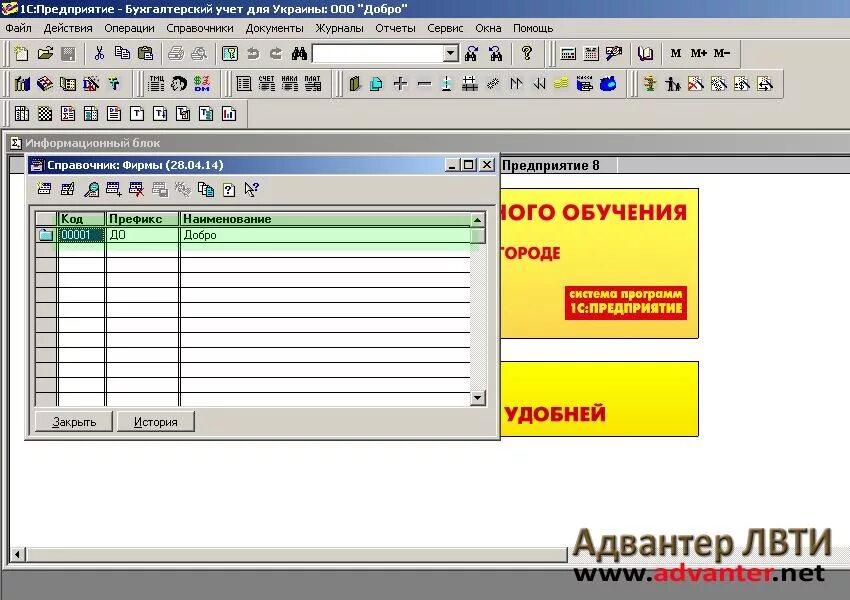Click the Cut scissors icon
The image size is (850, 600).
click(x=99, y=53)
